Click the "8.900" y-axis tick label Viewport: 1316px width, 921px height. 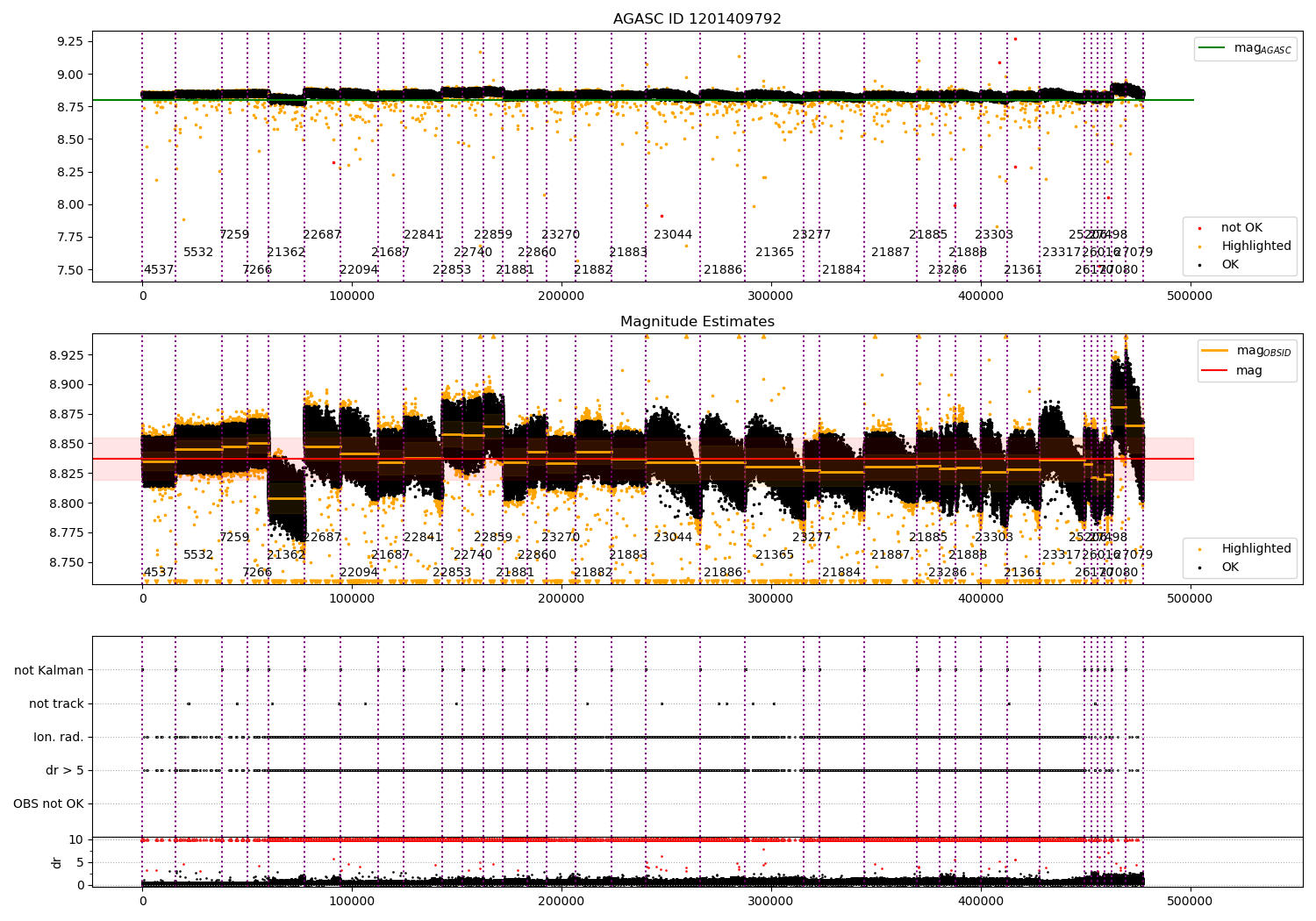point(66,384)
